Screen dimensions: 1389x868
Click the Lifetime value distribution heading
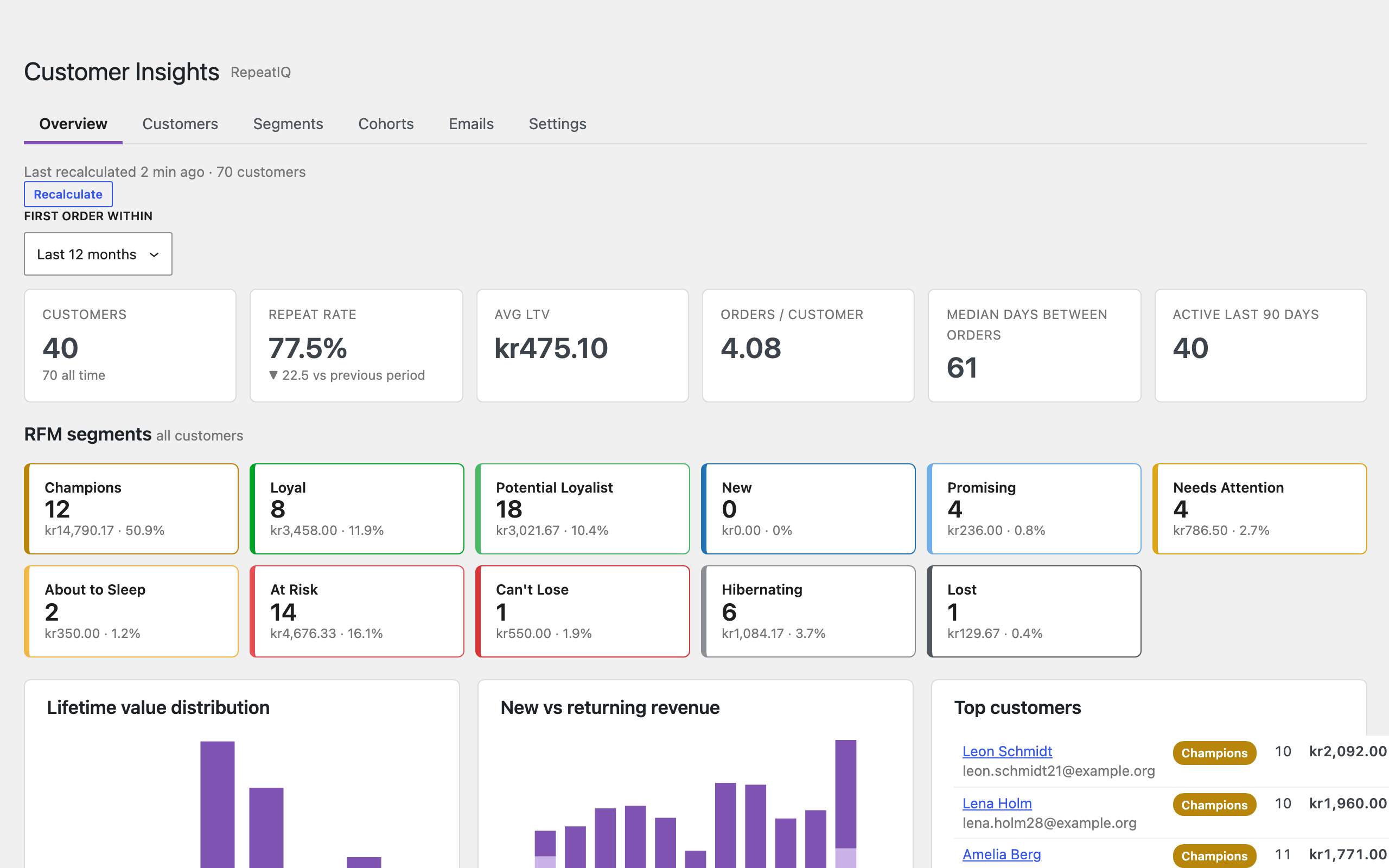158,707
